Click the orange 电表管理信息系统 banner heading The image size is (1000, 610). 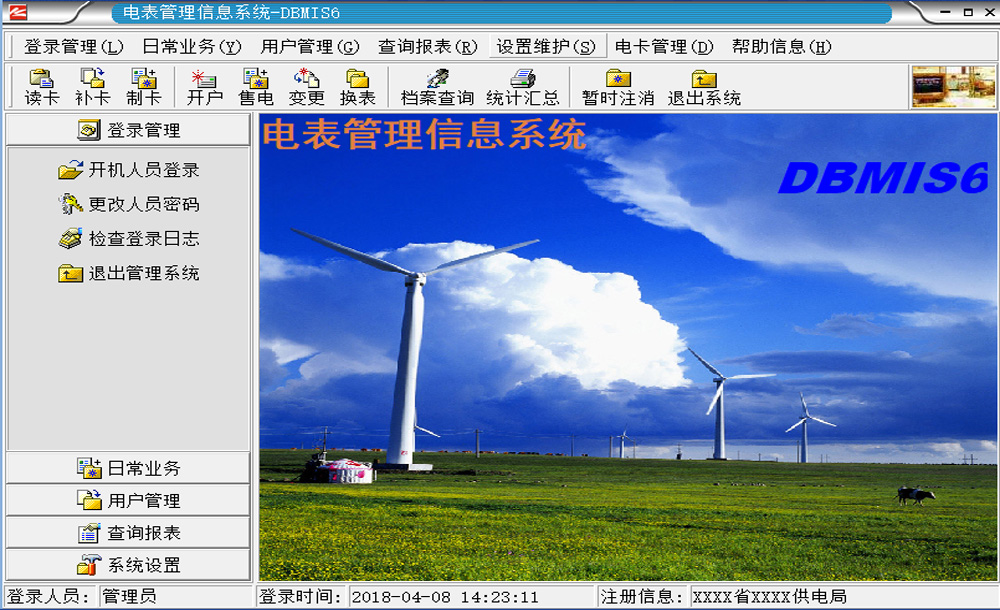(424, 135)
